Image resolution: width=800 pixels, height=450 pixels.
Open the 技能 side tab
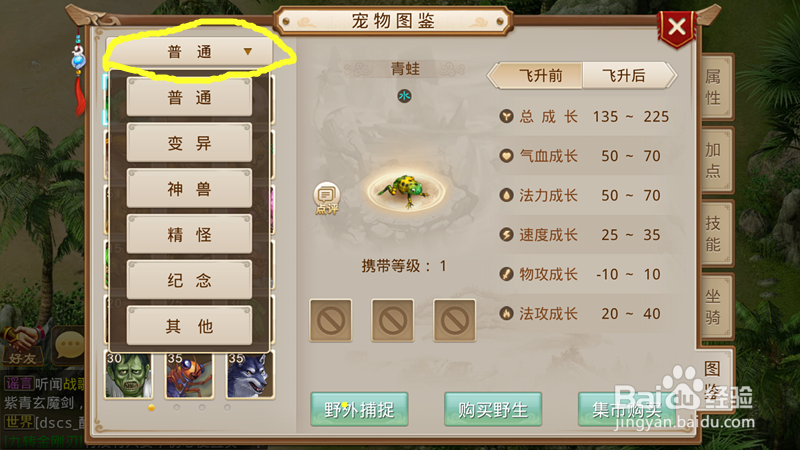click(714, 233)
